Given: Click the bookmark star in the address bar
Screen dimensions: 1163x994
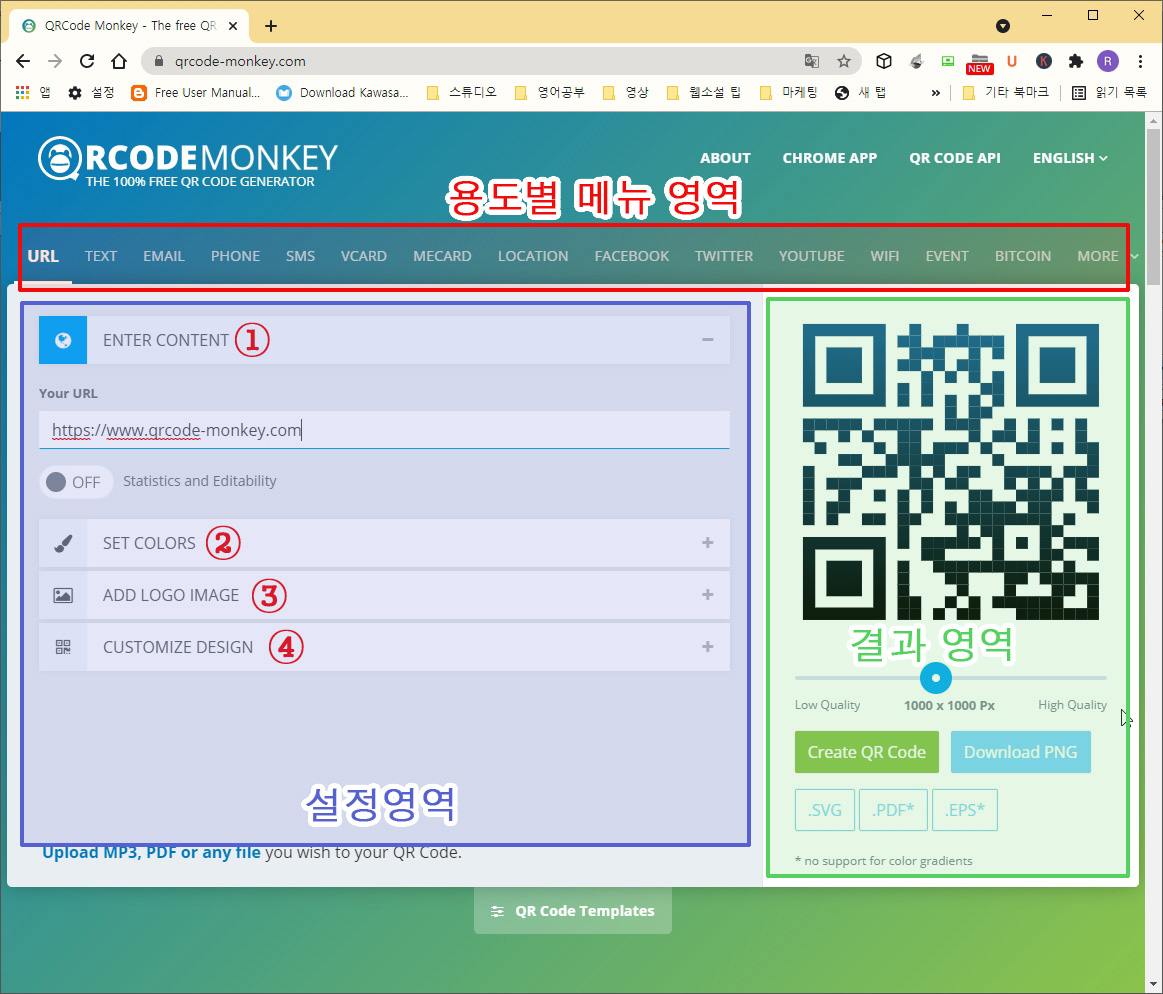Looking at the screenshot, I should pyautogui.click(x=845, y=61).
